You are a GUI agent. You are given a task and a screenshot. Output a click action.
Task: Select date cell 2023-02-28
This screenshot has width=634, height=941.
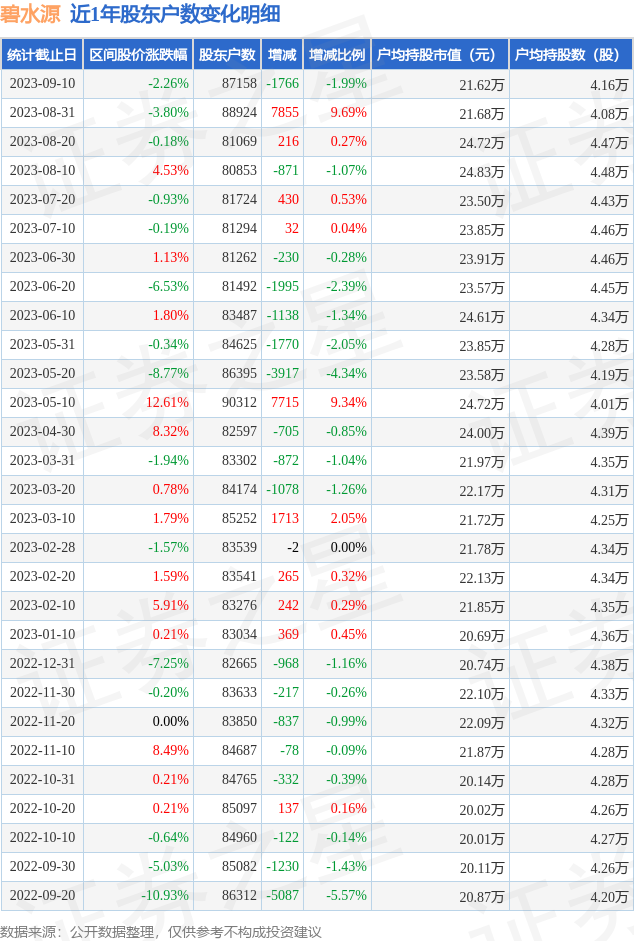click(43, 547)
